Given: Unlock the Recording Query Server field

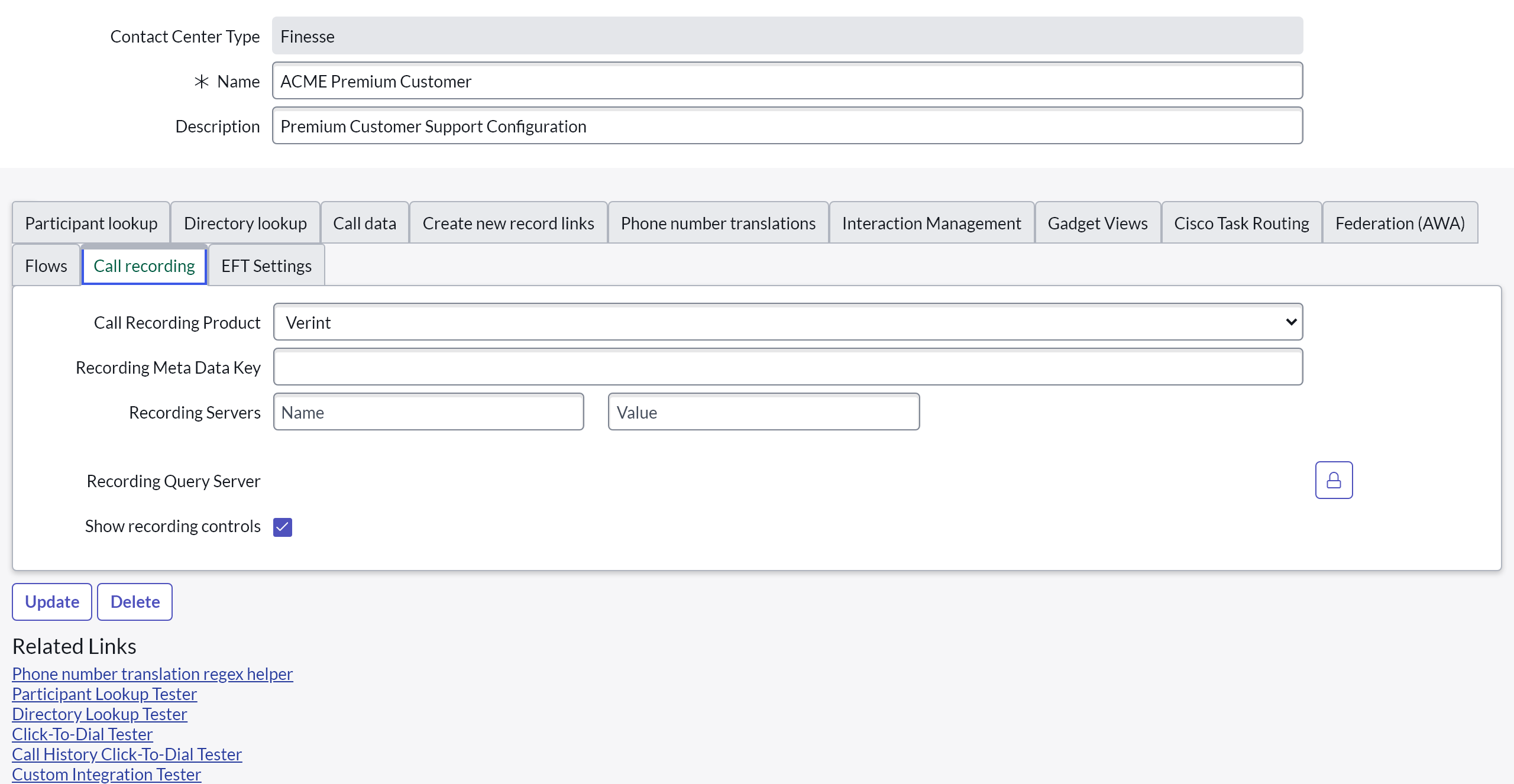Looking at the screenshot, I should coord(1333,480).
